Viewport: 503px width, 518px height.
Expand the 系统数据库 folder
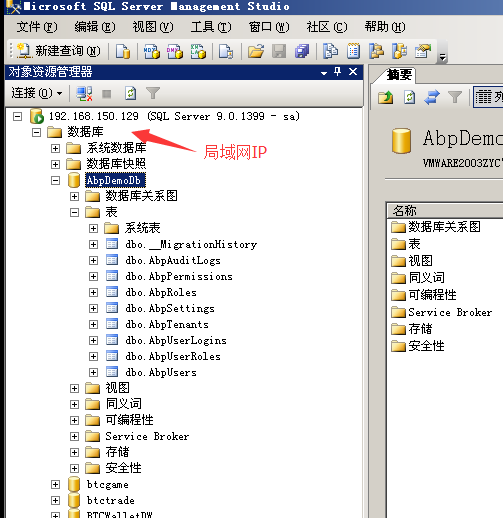55,149
